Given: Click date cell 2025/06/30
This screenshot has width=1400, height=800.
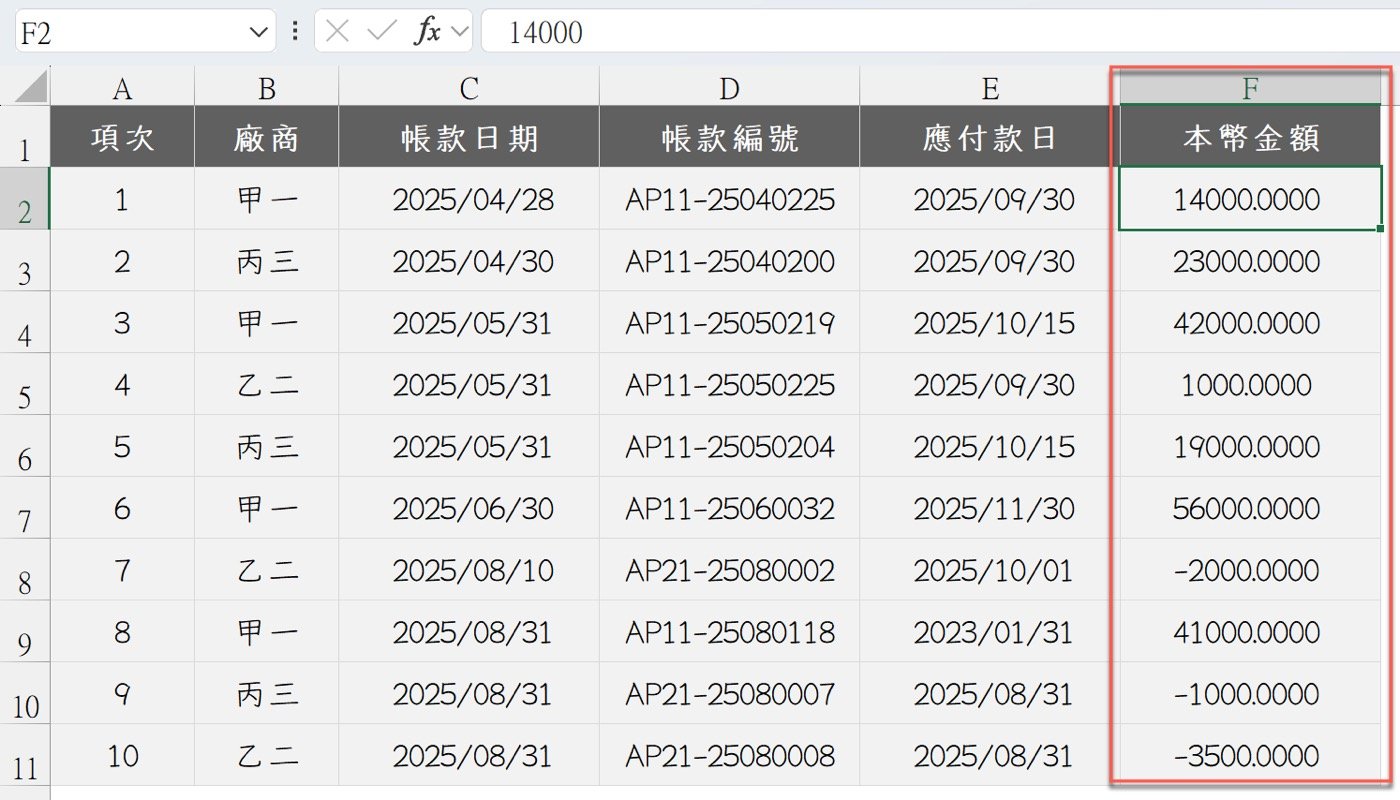Looking at the screenshot, I should point(469,508).
